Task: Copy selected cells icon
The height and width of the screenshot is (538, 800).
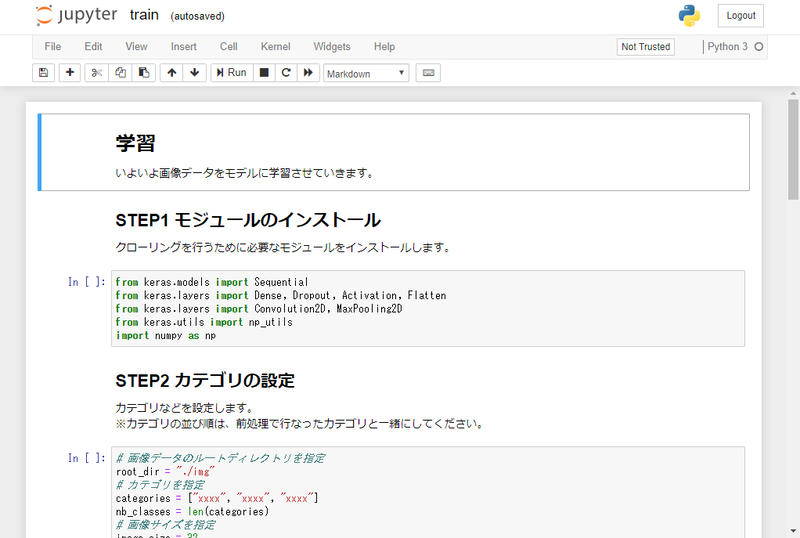Action: point(120,73)
